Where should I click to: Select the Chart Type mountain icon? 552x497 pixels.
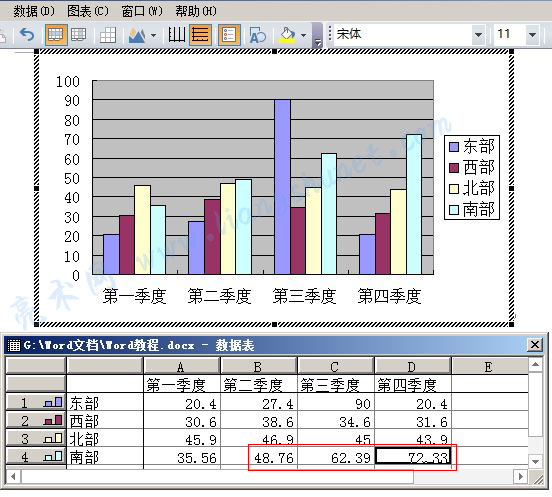click(x=137, y=35)
